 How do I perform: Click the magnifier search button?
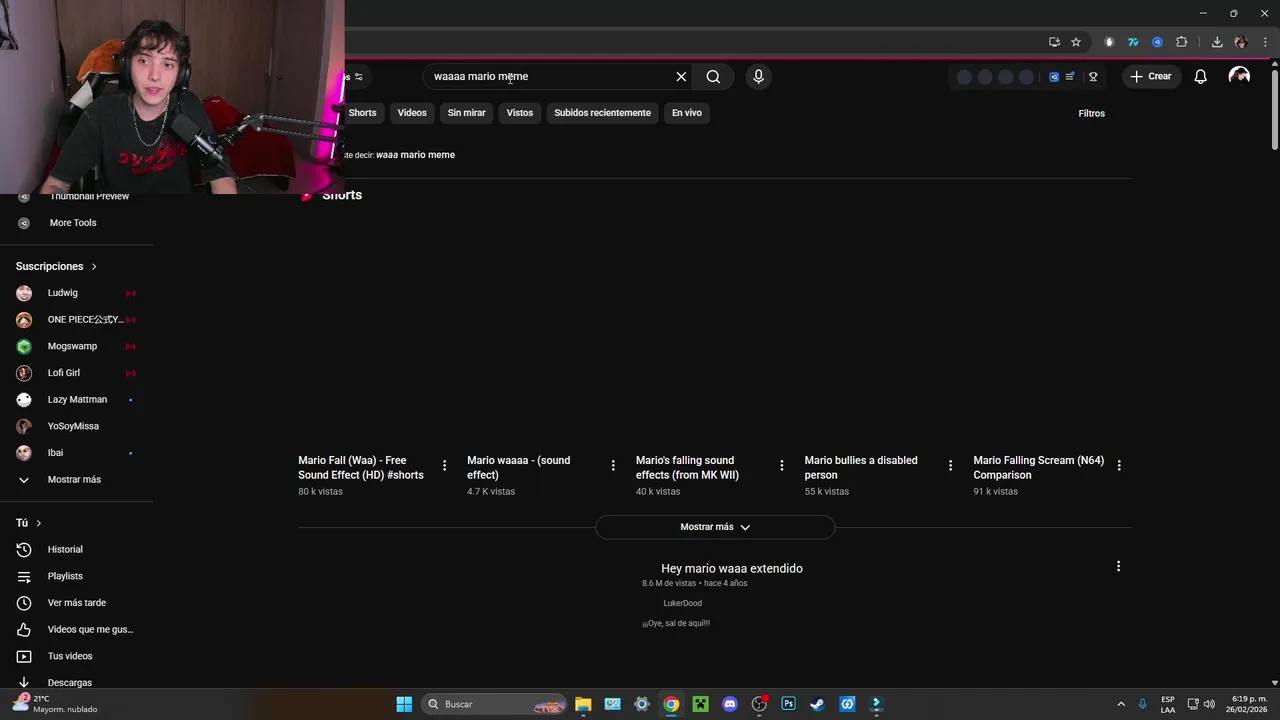(713, 76)
